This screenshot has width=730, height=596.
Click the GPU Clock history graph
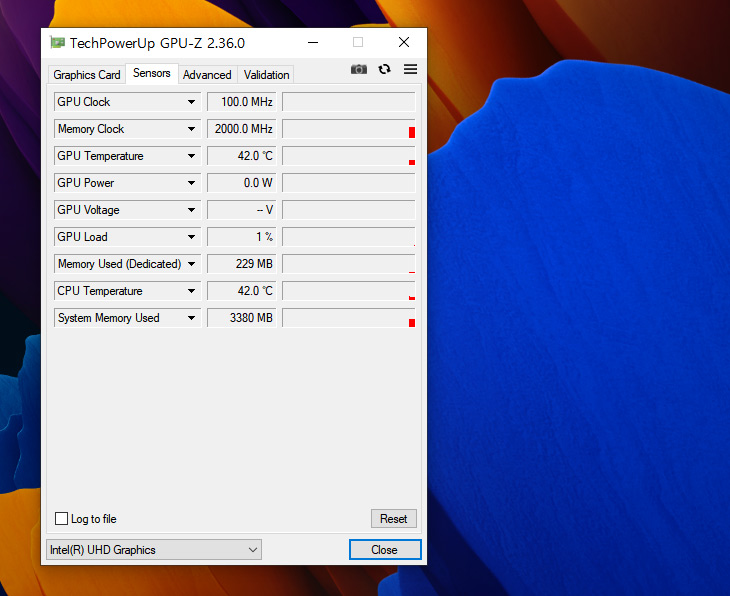point(349,102)
